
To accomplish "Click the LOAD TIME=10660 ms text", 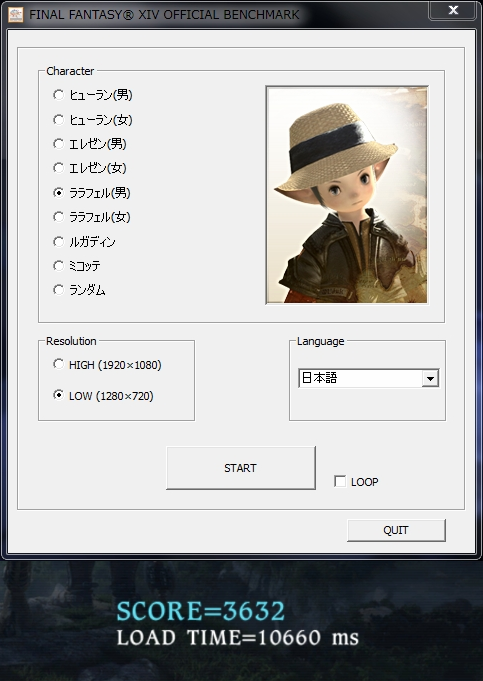I will click(238, 638).
